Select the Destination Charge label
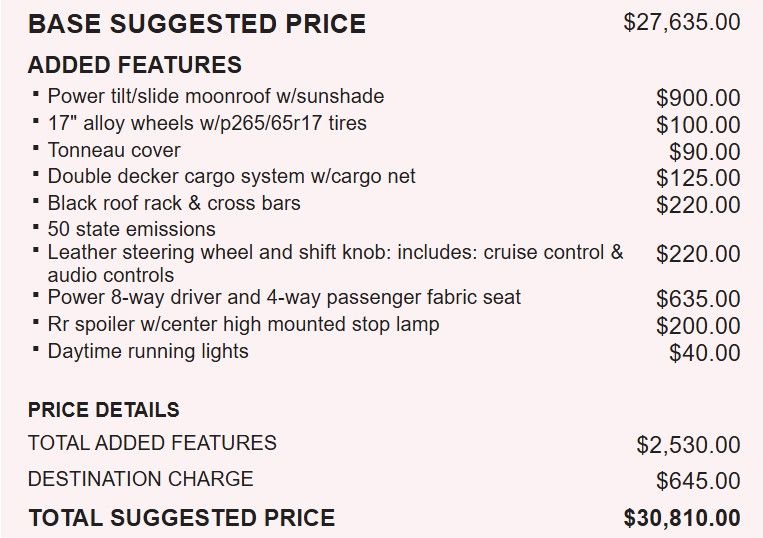This screenshot has width=763, height=538. point(141,479)
